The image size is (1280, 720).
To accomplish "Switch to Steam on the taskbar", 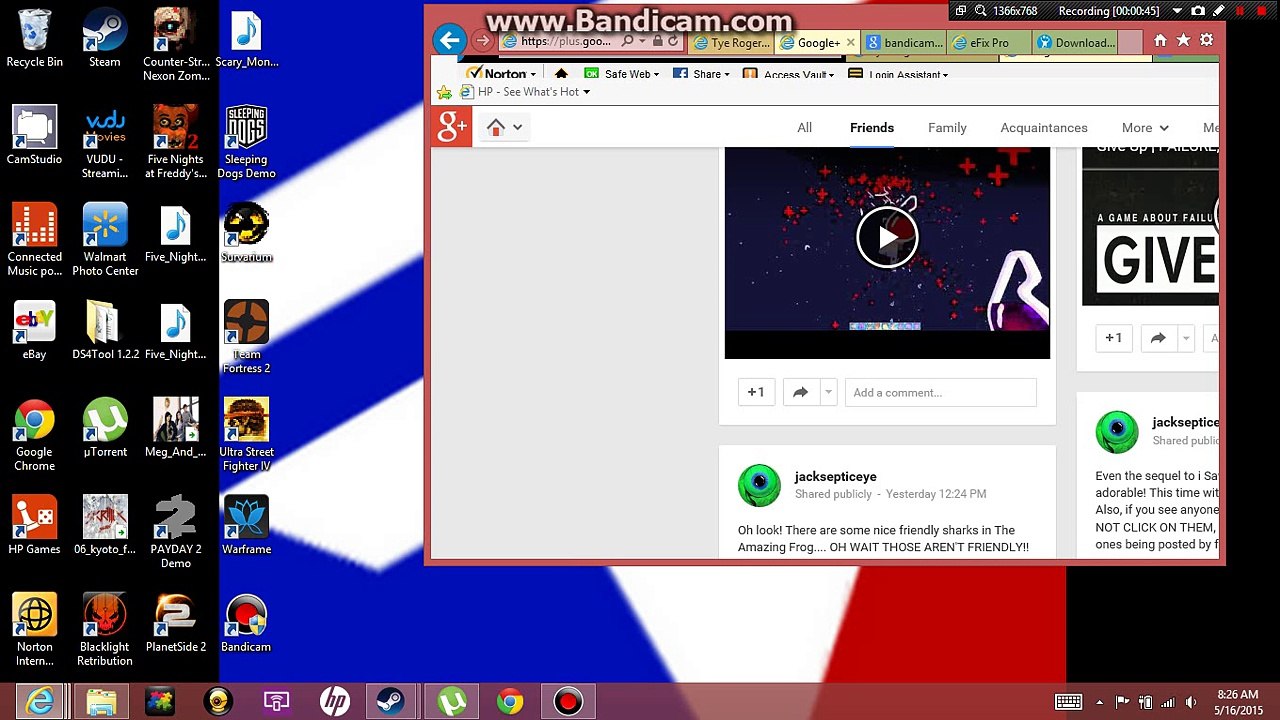I will (391, 702).
